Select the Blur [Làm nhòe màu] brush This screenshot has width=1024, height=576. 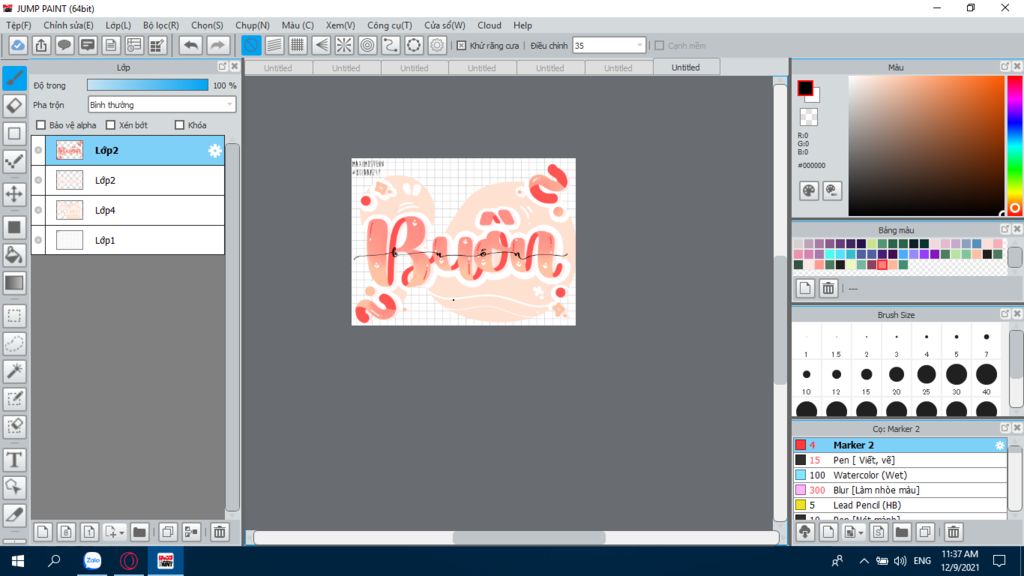click(900, 490)
